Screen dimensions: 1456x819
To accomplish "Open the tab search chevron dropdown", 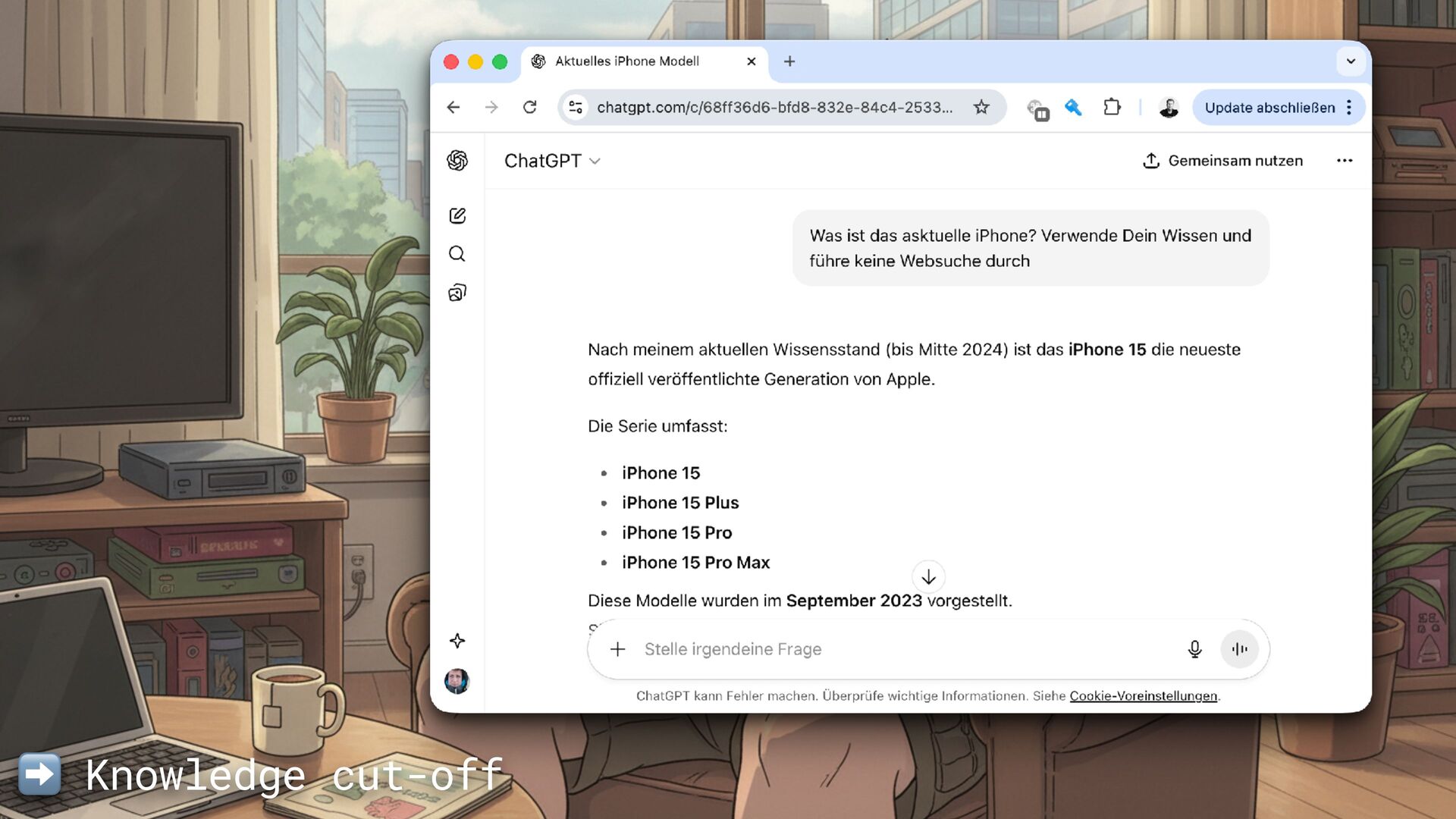I will coord(1351,61).
